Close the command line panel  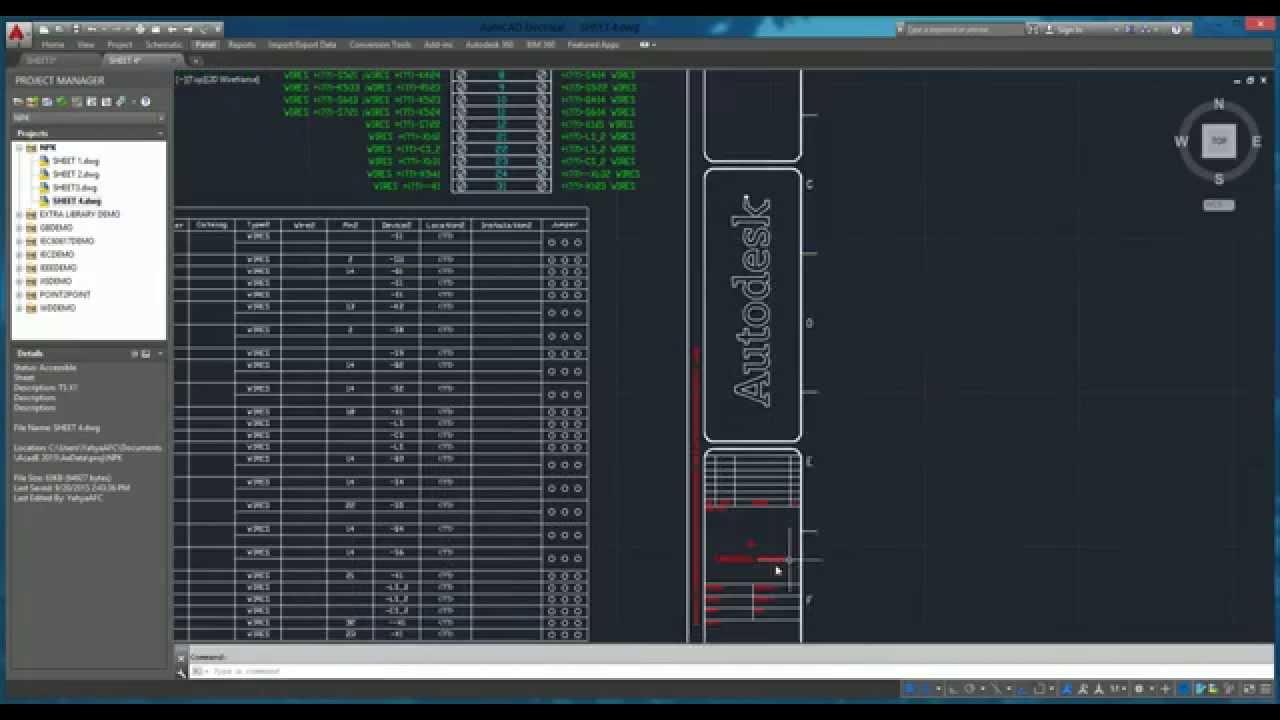[181, 657]
